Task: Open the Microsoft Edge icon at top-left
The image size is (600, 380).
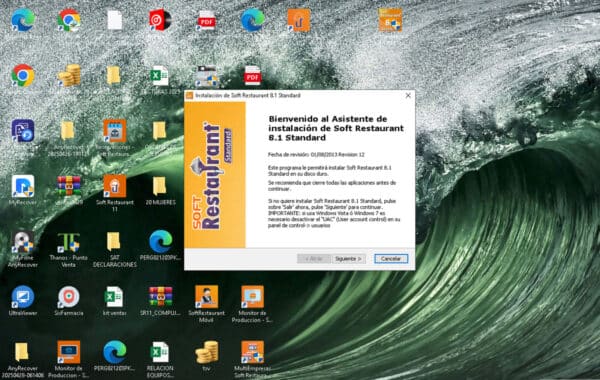Action: (x=23, y=20)
